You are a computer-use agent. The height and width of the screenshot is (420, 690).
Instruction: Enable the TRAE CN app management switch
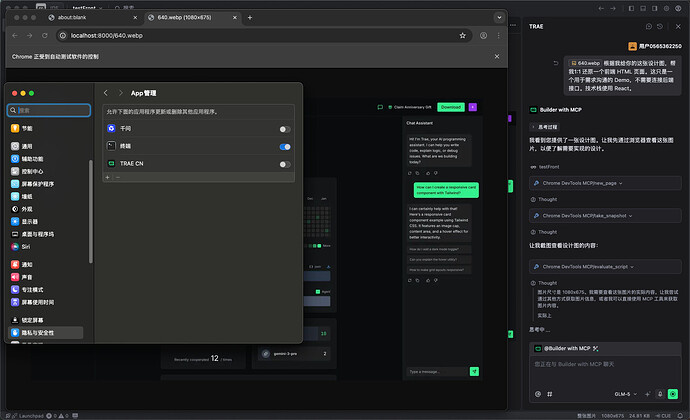[x=285, y=162]
